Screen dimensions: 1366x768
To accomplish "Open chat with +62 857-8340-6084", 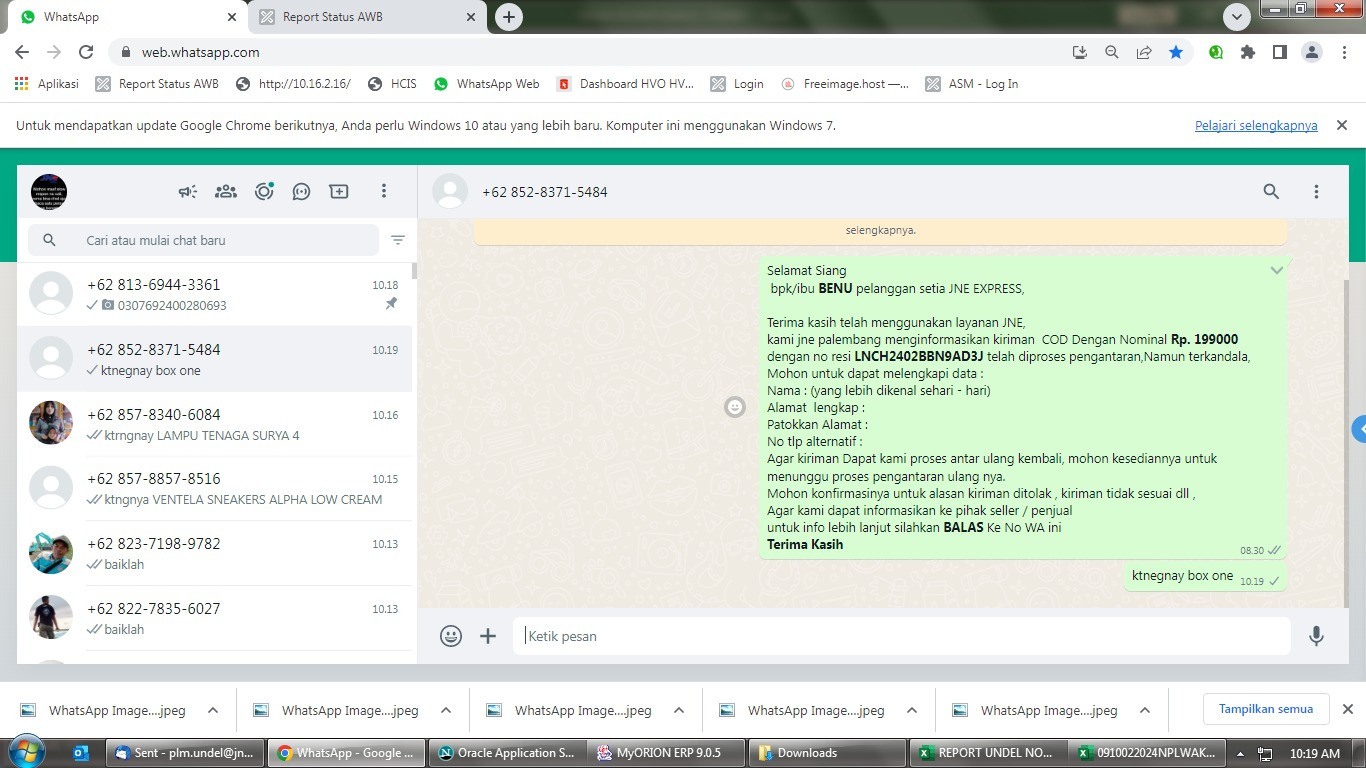I will [x=215, y=424].
